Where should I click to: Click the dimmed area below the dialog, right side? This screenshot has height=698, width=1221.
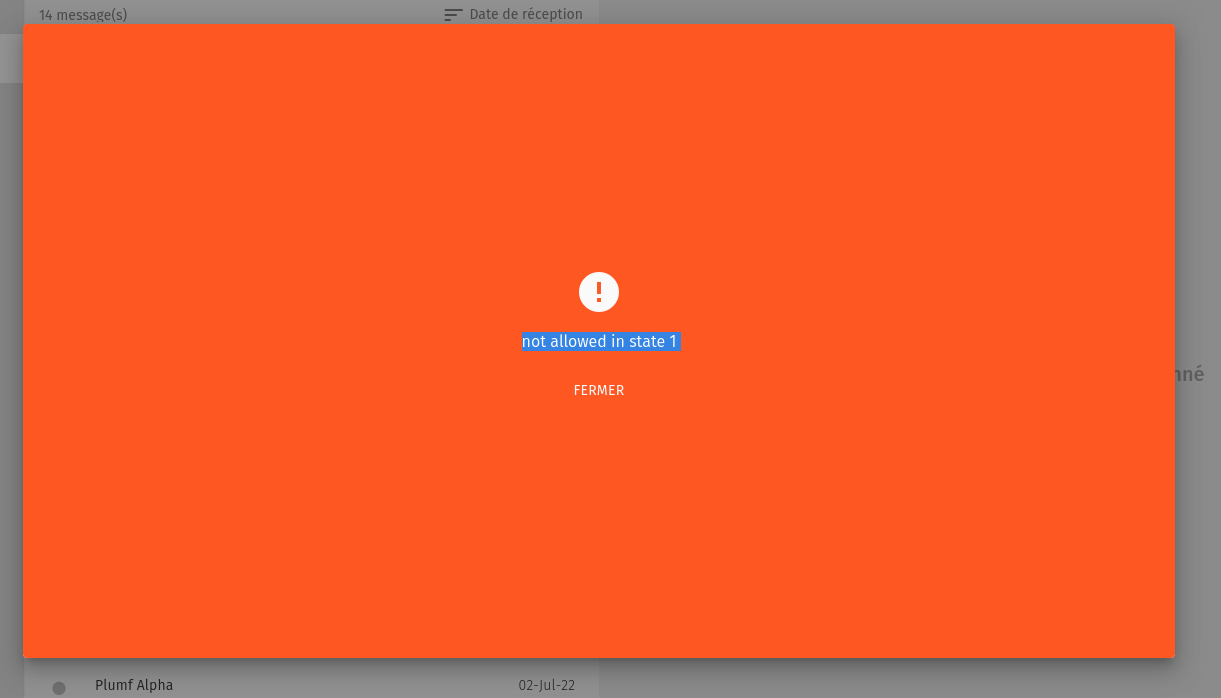pos(900,678)
